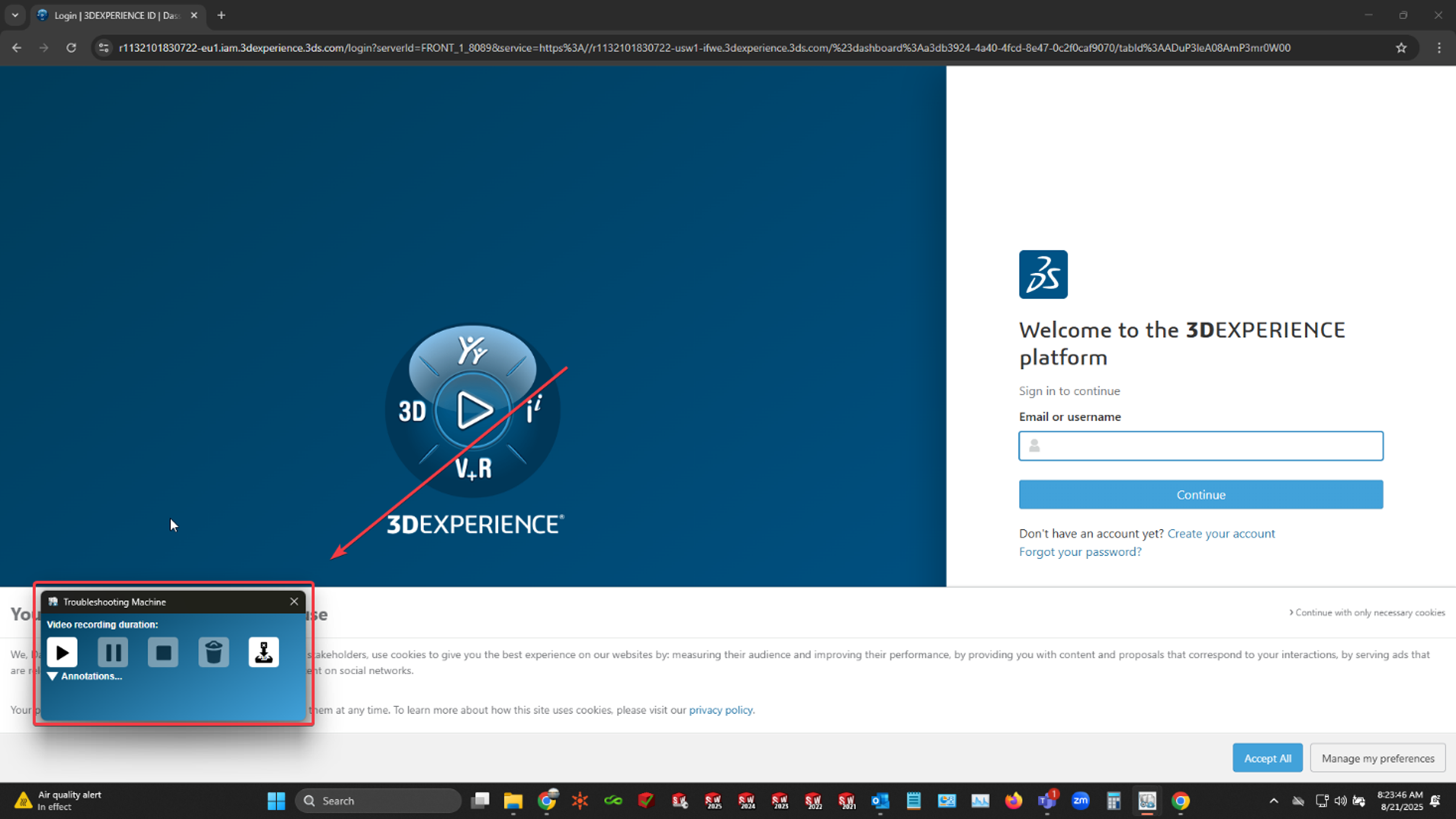Open SOLIDWORKS 2025 from taskbar

pos(713,800)
